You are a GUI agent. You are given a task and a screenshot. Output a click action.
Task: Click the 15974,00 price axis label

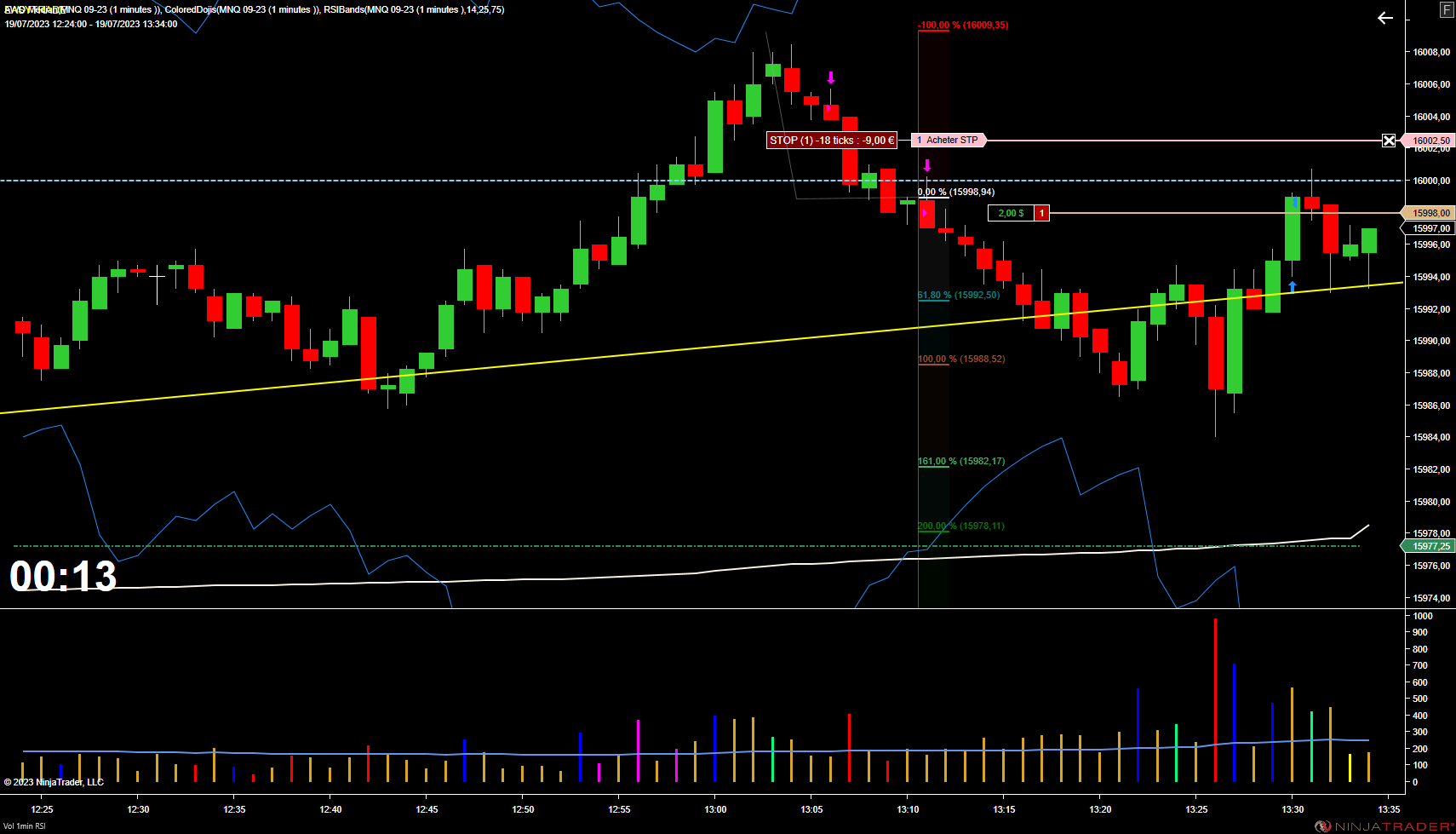pos(1431,598)
